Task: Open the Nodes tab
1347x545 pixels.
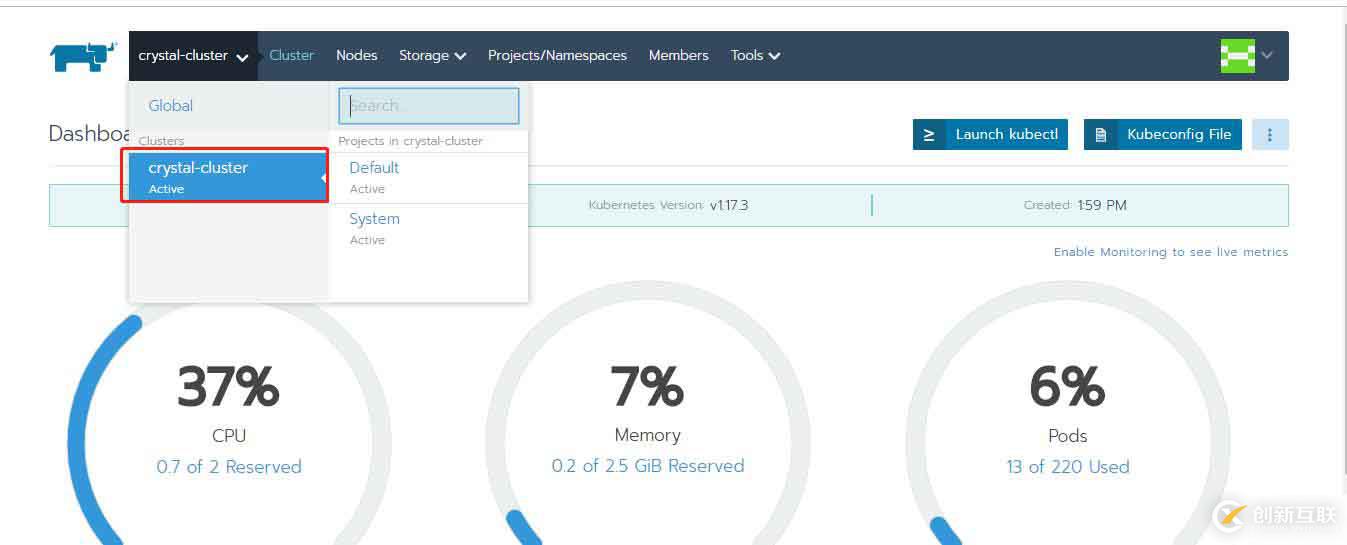Action: [x=357, y=56]
